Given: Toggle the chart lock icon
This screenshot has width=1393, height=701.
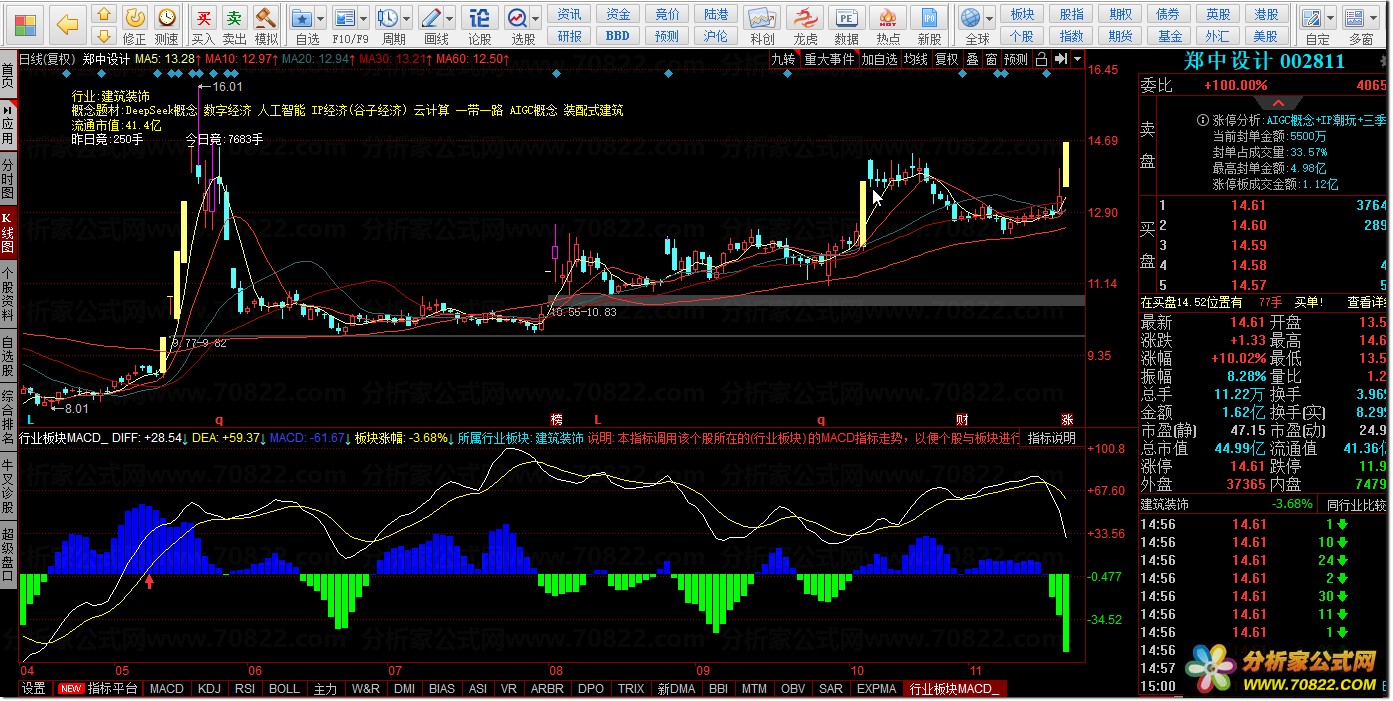Looking at the screenshot, I should 1041,59.
